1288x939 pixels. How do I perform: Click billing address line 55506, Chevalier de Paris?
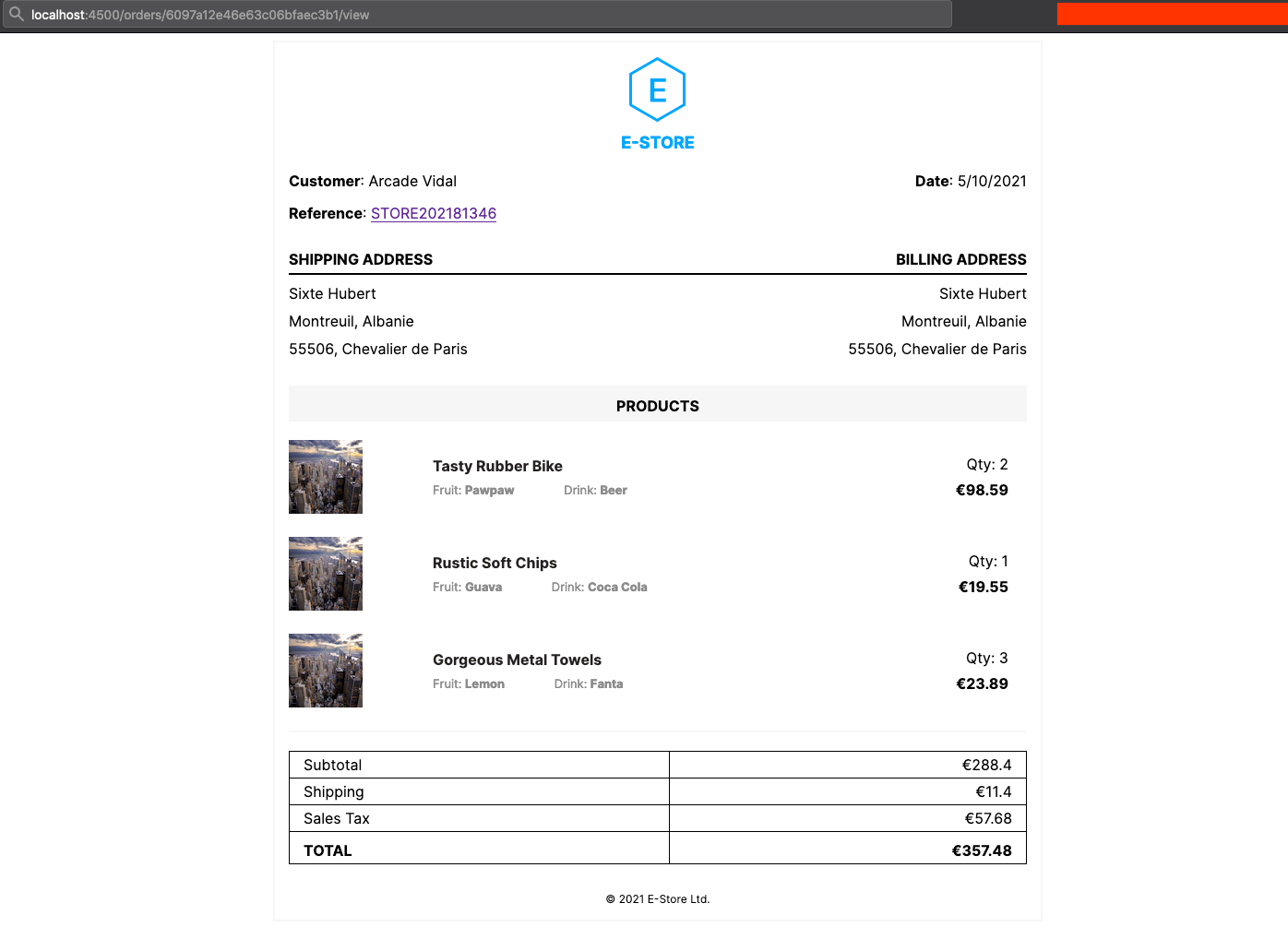pyautogui.click(x=937, y=349)
